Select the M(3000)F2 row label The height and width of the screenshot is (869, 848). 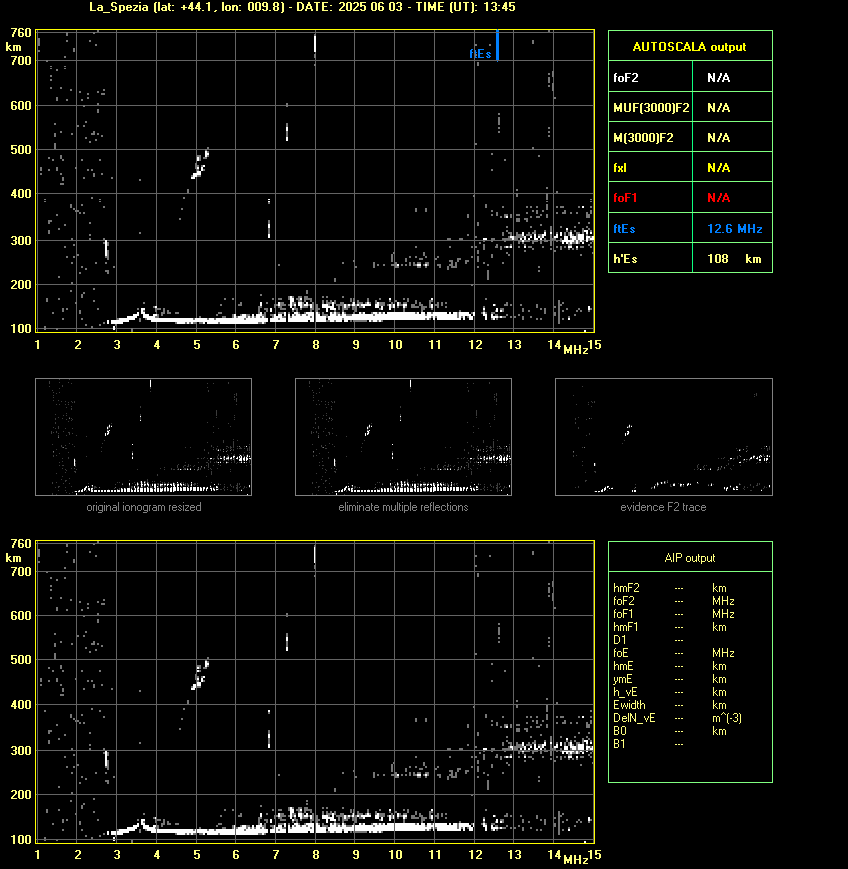(x=643, y=137)
